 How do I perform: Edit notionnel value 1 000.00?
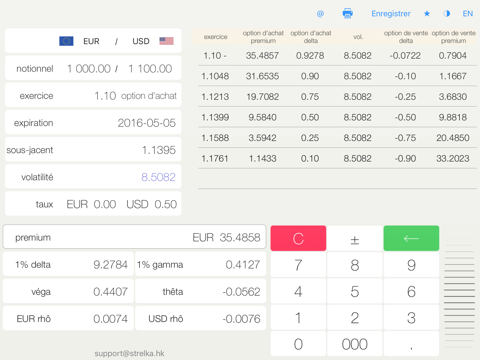(x=89, y=69)
